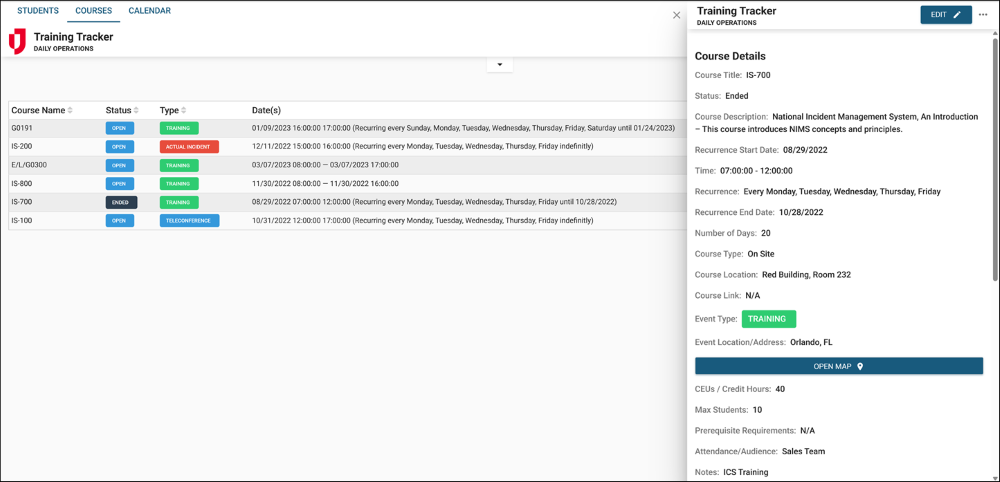
Task: Click the three-dot more options icon
Action: click(982, 15)
